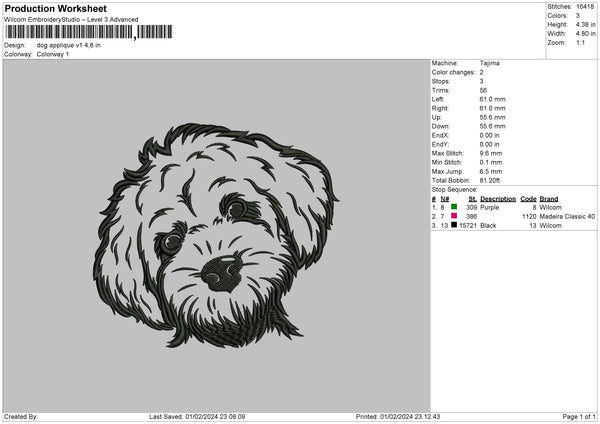Click design name 'dog applique v1 4,8 in'

68,45
